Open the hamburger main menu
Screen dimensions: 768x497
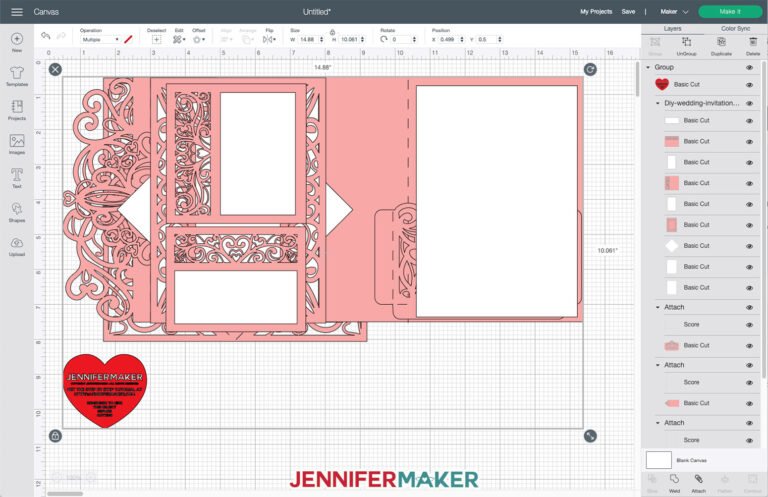[17, 12]
